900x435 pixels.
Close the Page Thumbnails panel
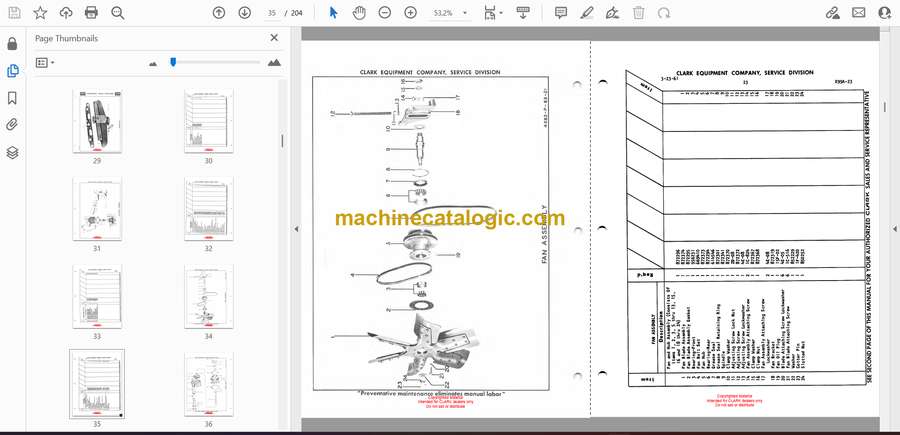[274, 38]
